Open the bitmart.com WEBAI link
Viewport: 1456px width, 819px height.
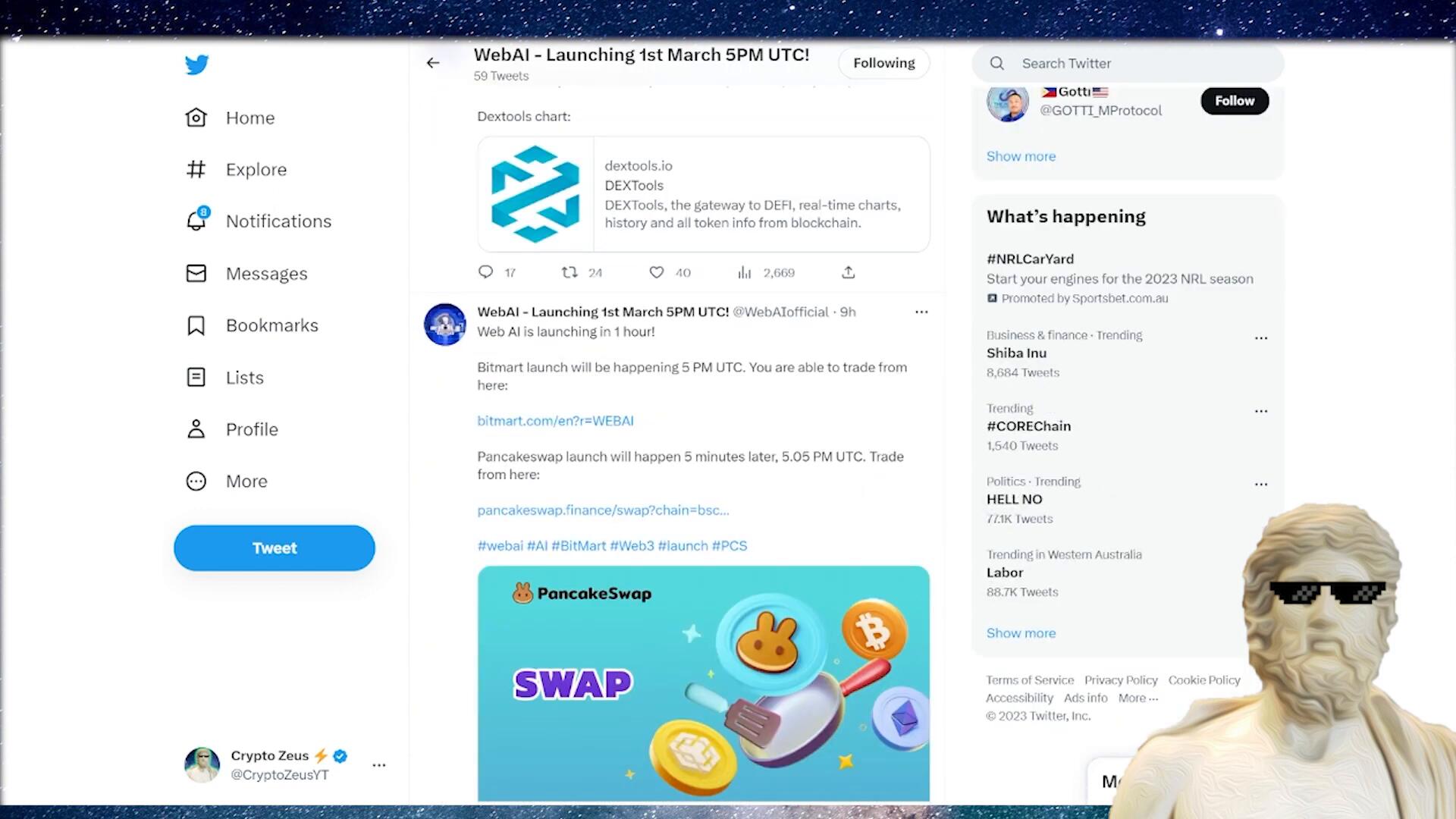pos(555,421)
